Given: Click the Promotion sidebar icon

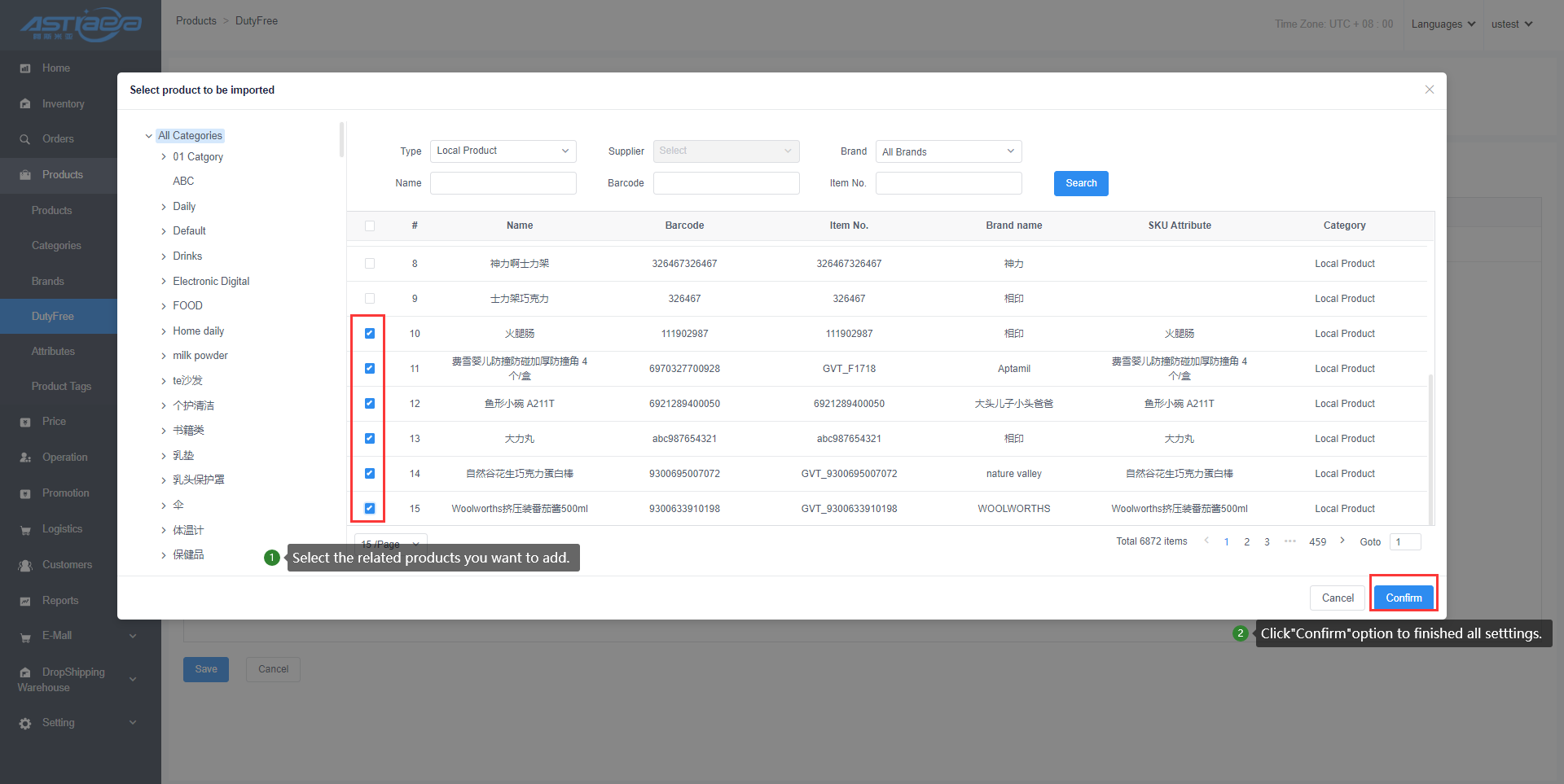Looking at the screenshot, I should (x=25, y=493).
